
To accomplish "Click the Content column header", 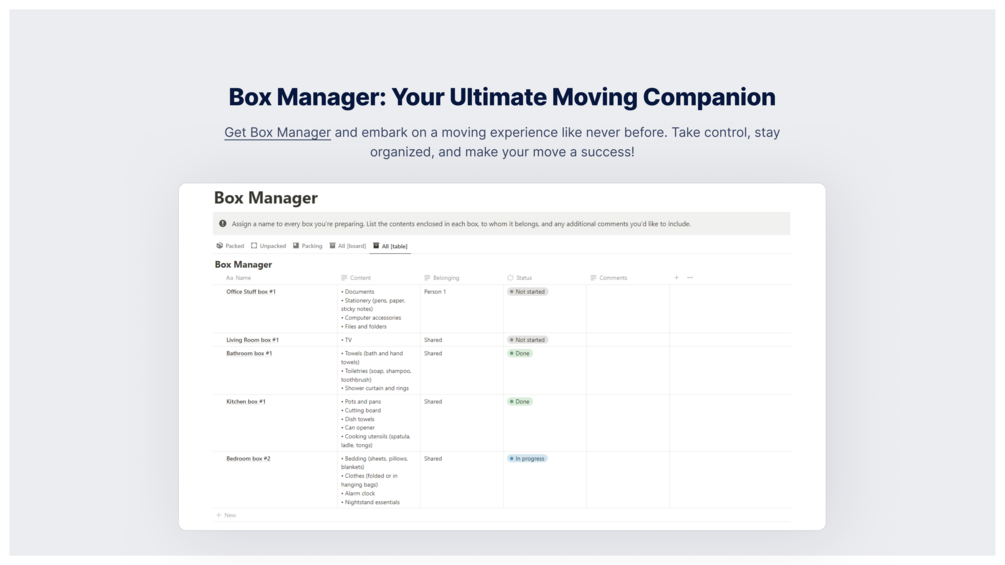I will (x=356, y=278).
